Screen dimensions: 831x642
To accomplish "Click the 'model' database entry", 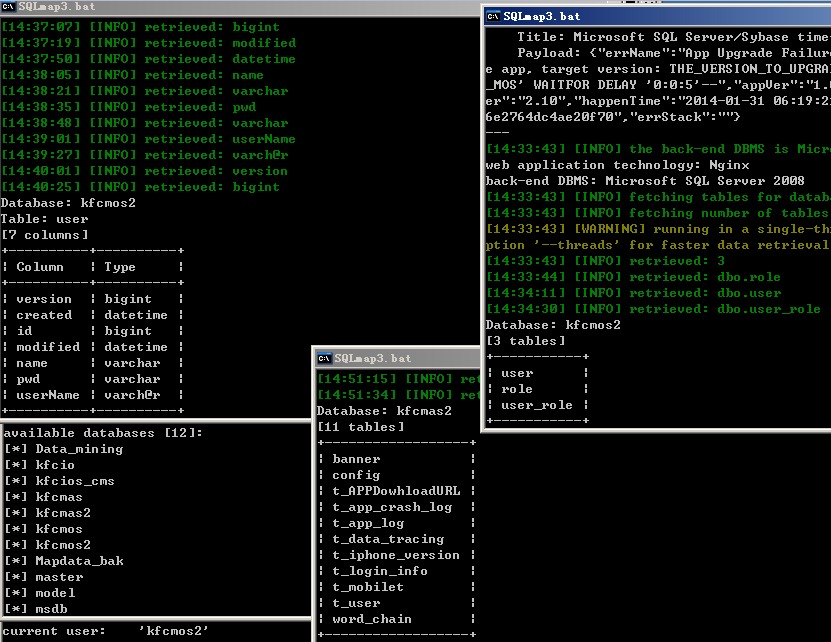I will click(55, 593).
